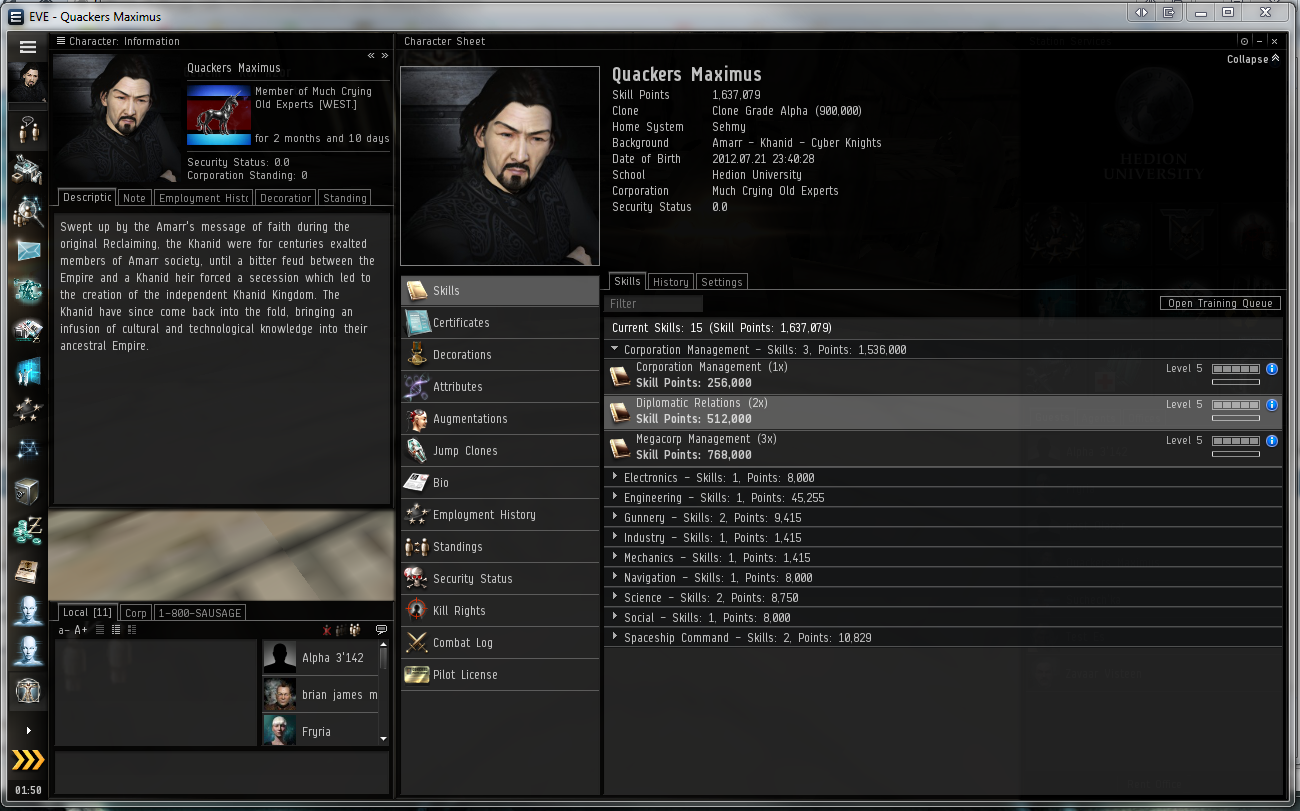Open the Attributes section
The height and width of the screenshot is (811, 1300).
tap(500, 386)
